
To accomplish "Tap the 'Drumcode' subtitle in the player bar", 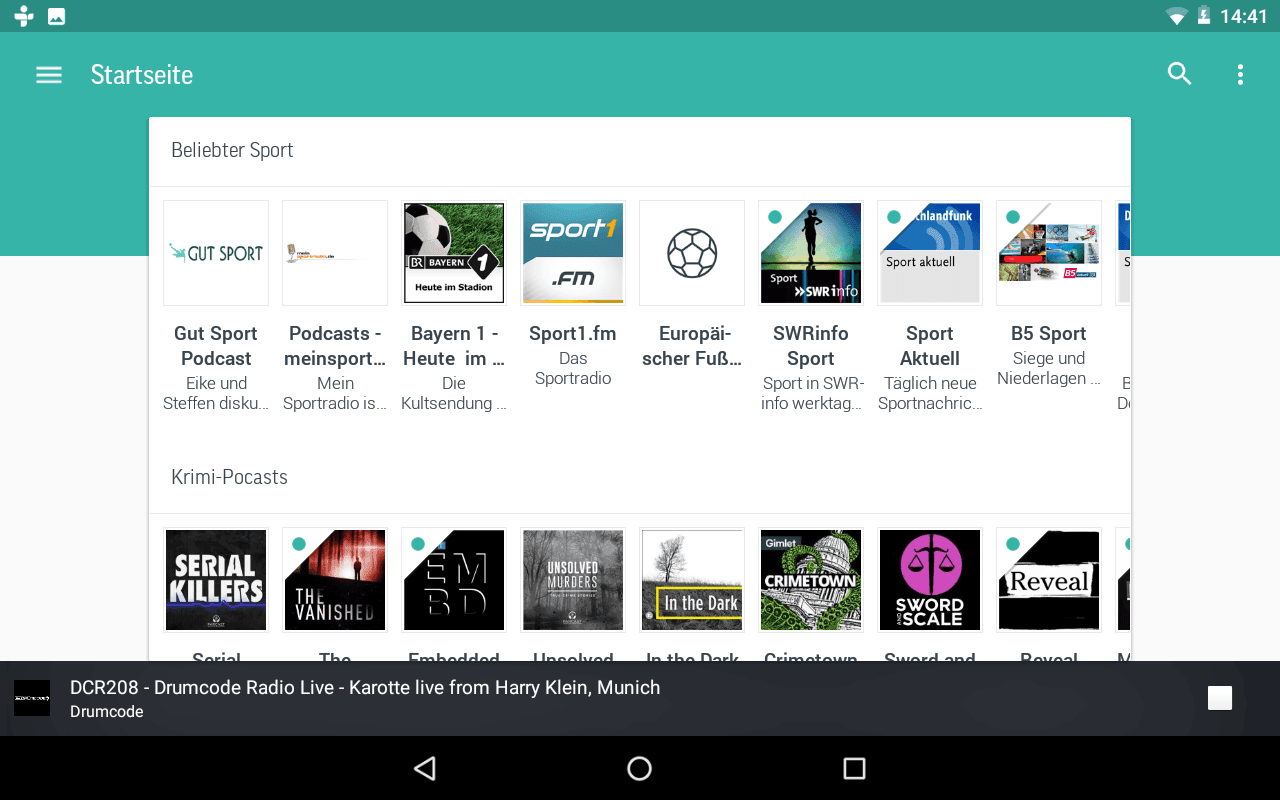I will pos(107,712).
